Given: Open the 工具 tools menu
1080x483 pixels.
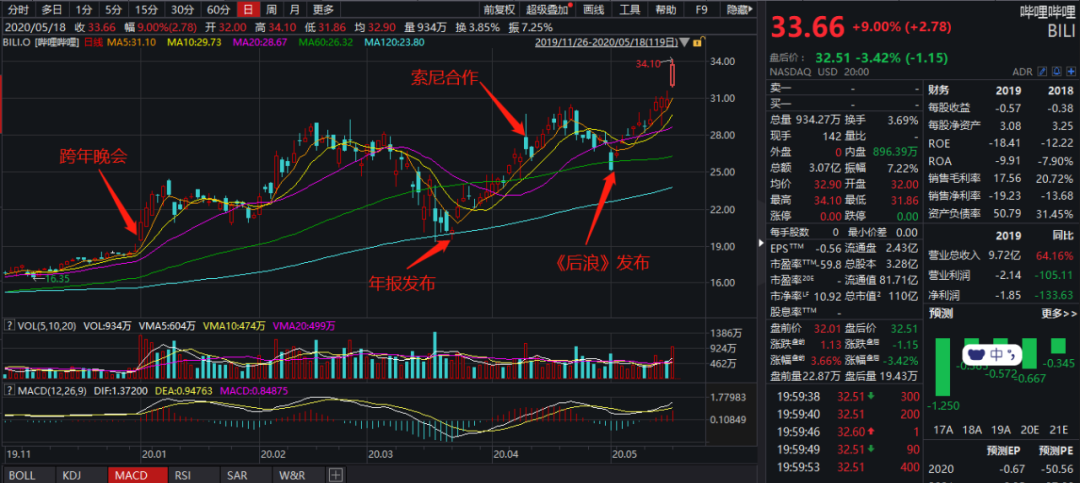Looking at the screenshot, I should click(x=630, y=10).
